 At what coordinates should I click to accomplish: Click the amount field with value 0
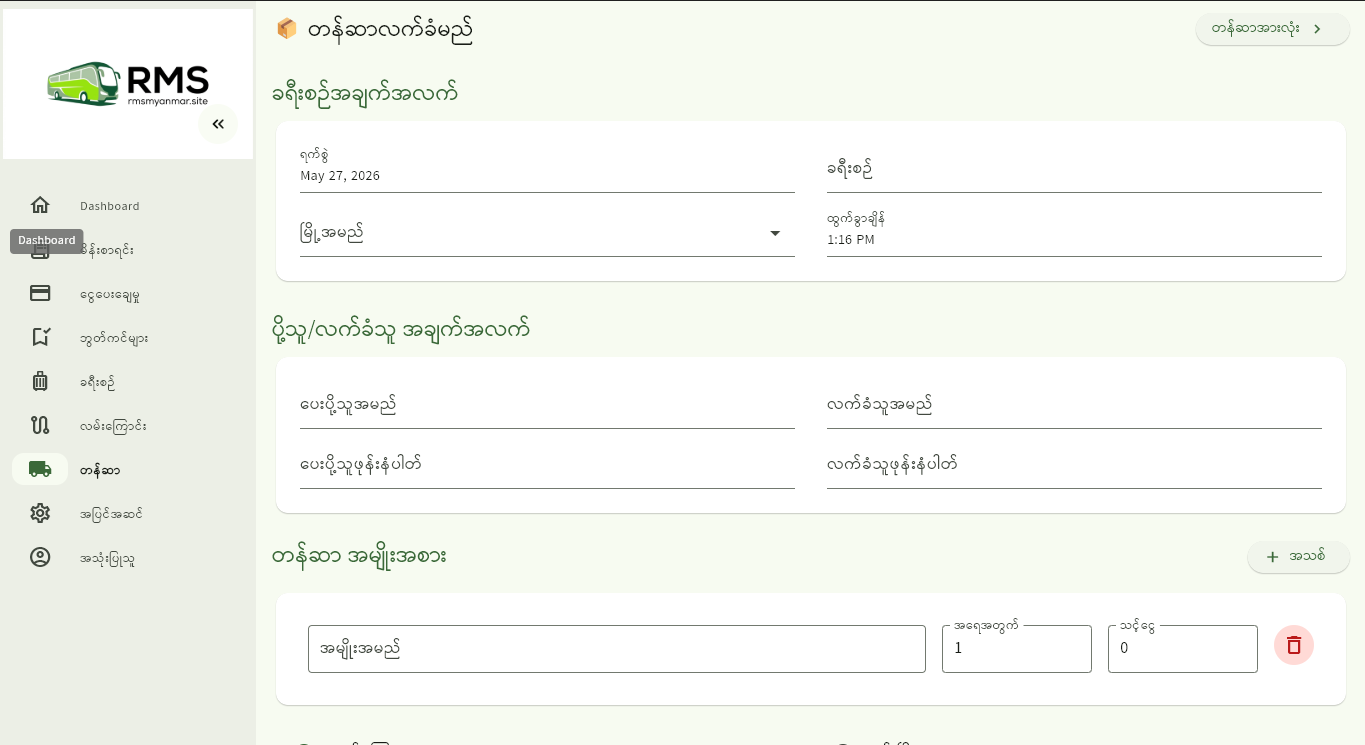tap(1183, 649)
